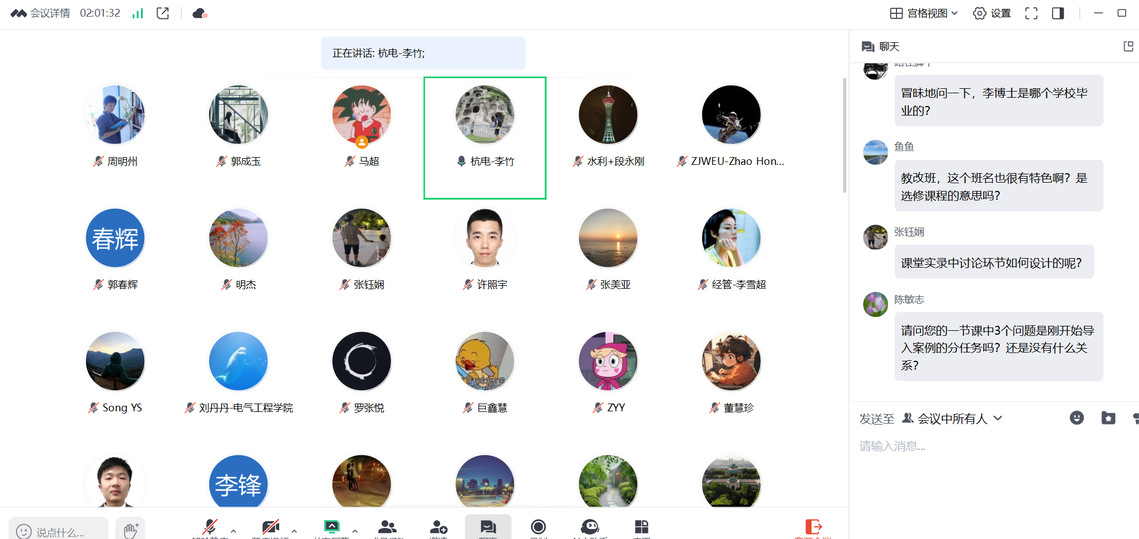The height and width of the screenshot is (539, 1139).
Task: Click the send file folder icon
Action: (1108, 418)
